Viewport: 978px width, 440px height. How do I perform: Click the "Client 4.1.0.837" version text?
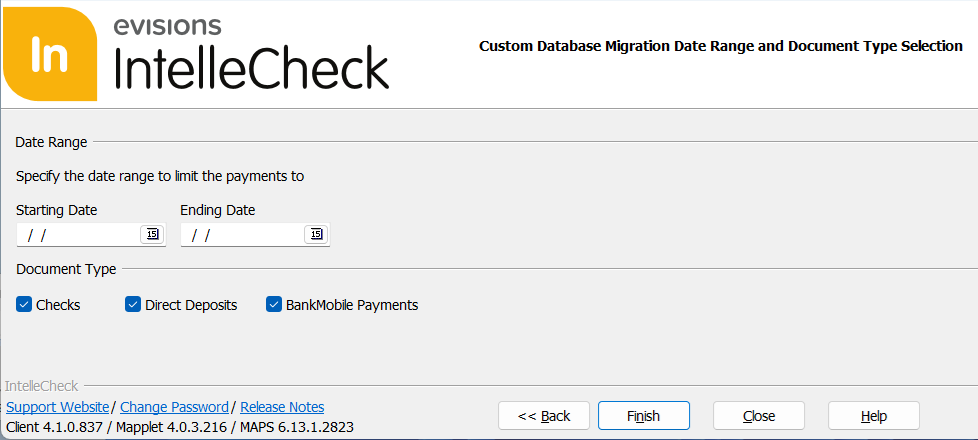click(52, 428)
